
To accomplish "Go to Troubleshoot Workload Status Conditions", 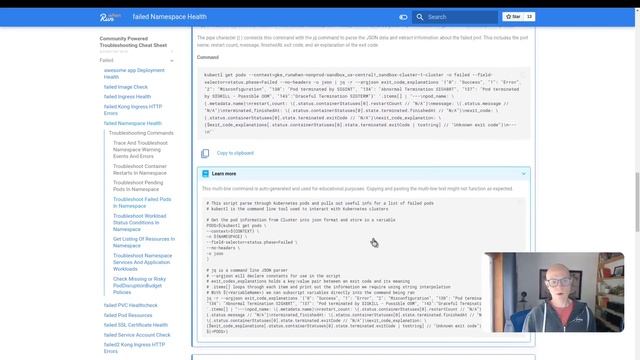I will tap(140, 222).
